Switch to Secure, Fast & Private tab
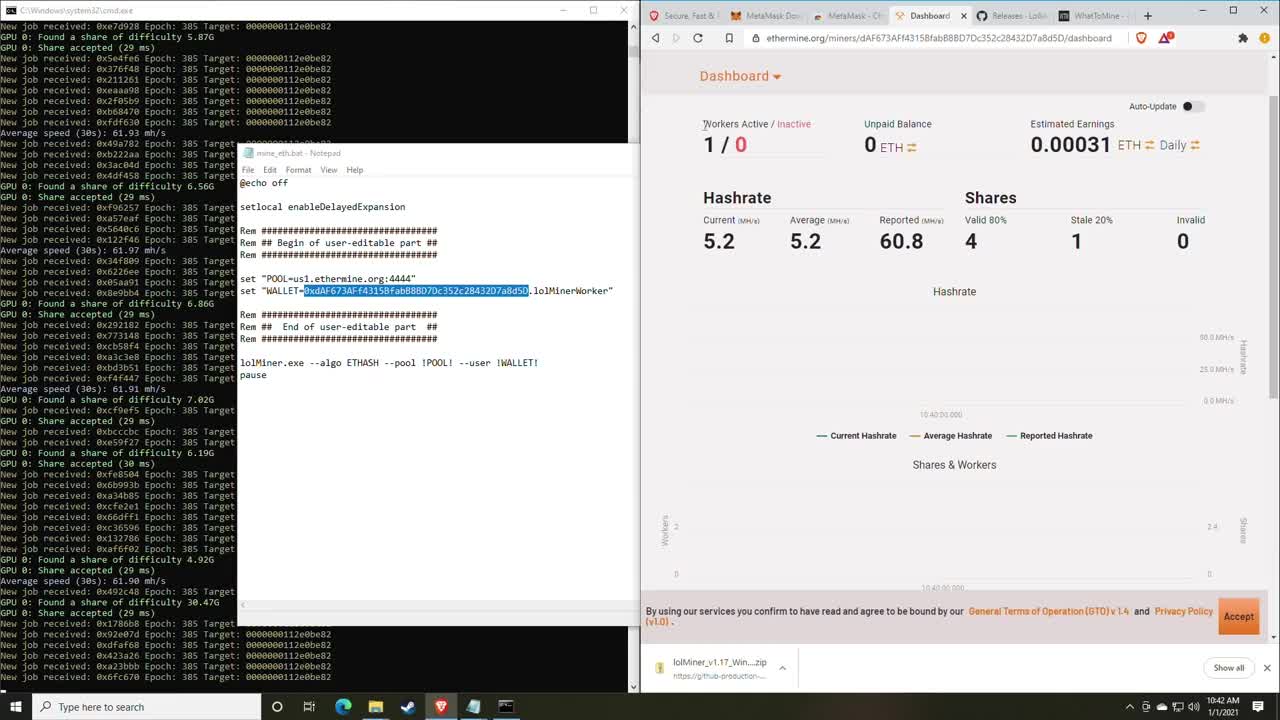Image resolution: width=1280 pixels, height=720 pixels. click(x=683, y=15)
